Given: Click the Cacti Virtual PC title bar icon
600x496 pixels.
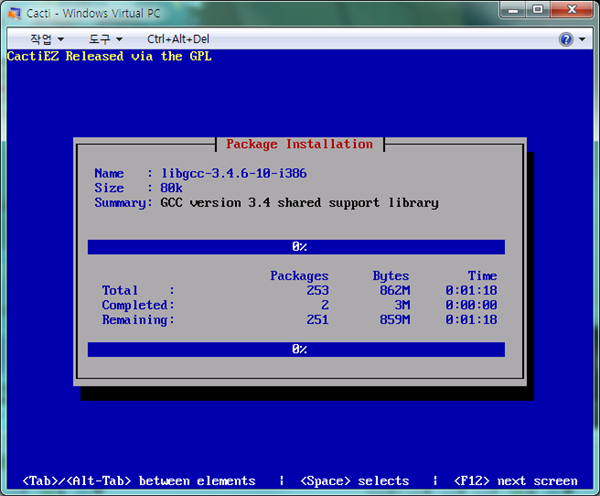Looking at the screenshot, I should click(14, 13).
